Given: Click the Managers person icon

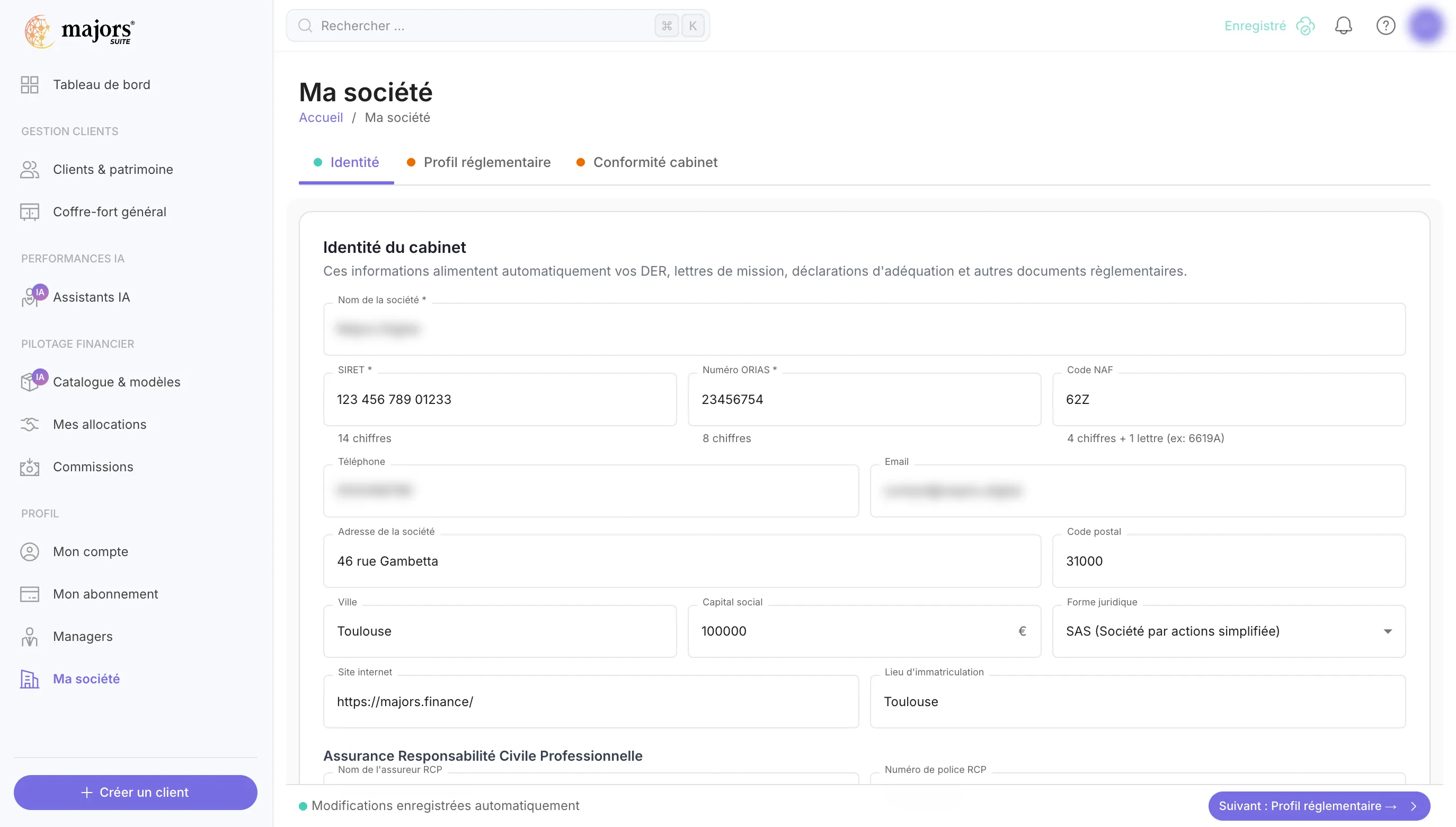Looking at the screenshot, I should tap(30, 637).
